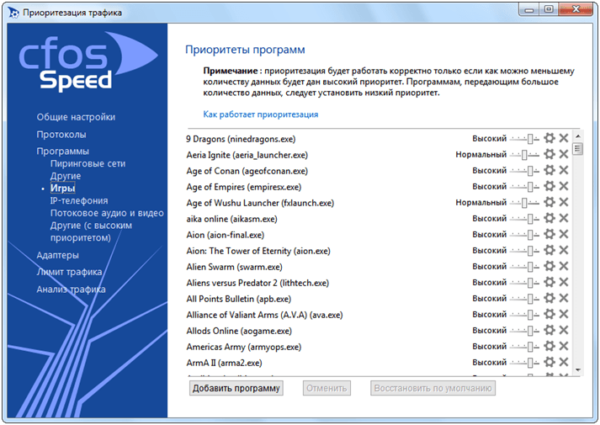The width and height of the screenshot is (600, 425).
Task: Open Лимит трафика section
Action: (69, 272)
